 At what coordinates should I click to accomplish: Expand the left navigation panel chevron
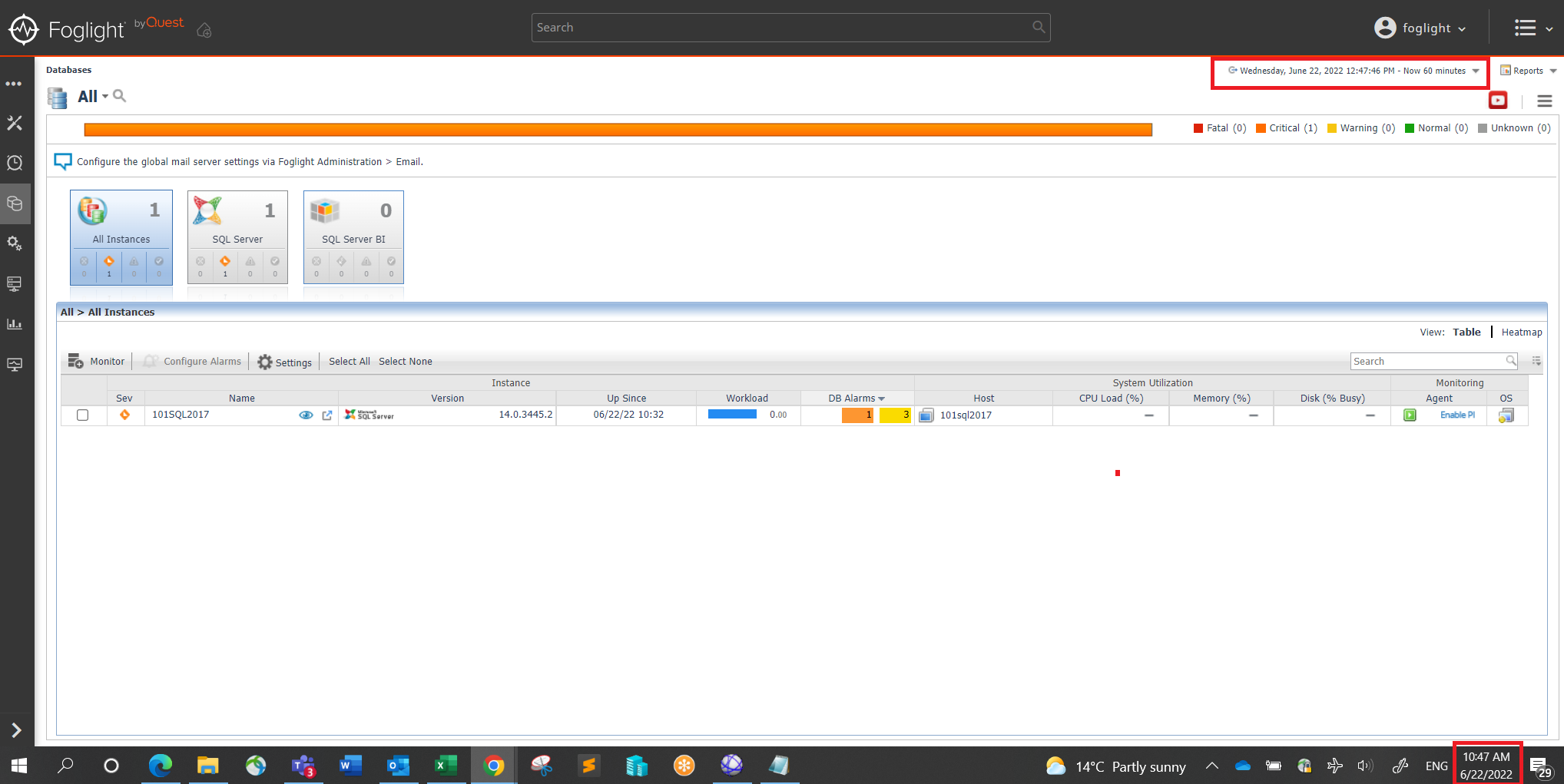coord(16,730)
